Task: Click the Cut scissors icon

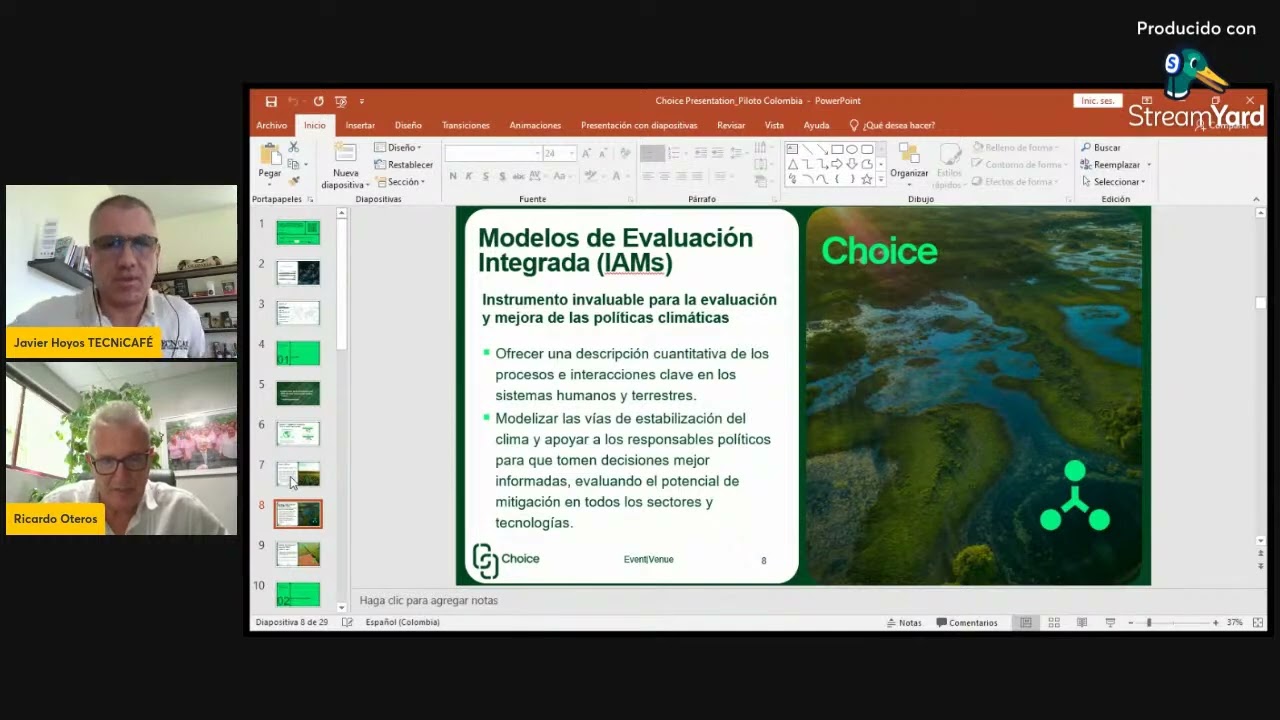Action: [x=293, y=147]
